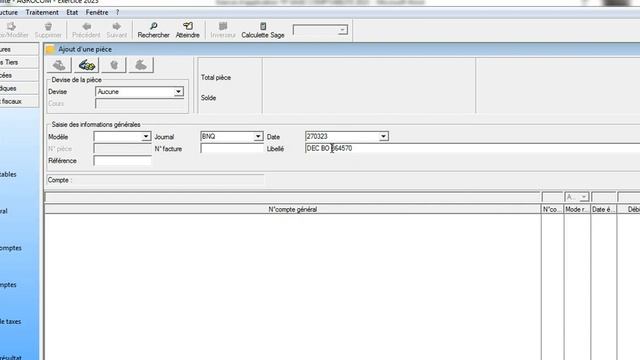Click first icon in Ajout d'une pièce toolbar
The width and height of the screenshot is (640, 360).
(59, 65)
